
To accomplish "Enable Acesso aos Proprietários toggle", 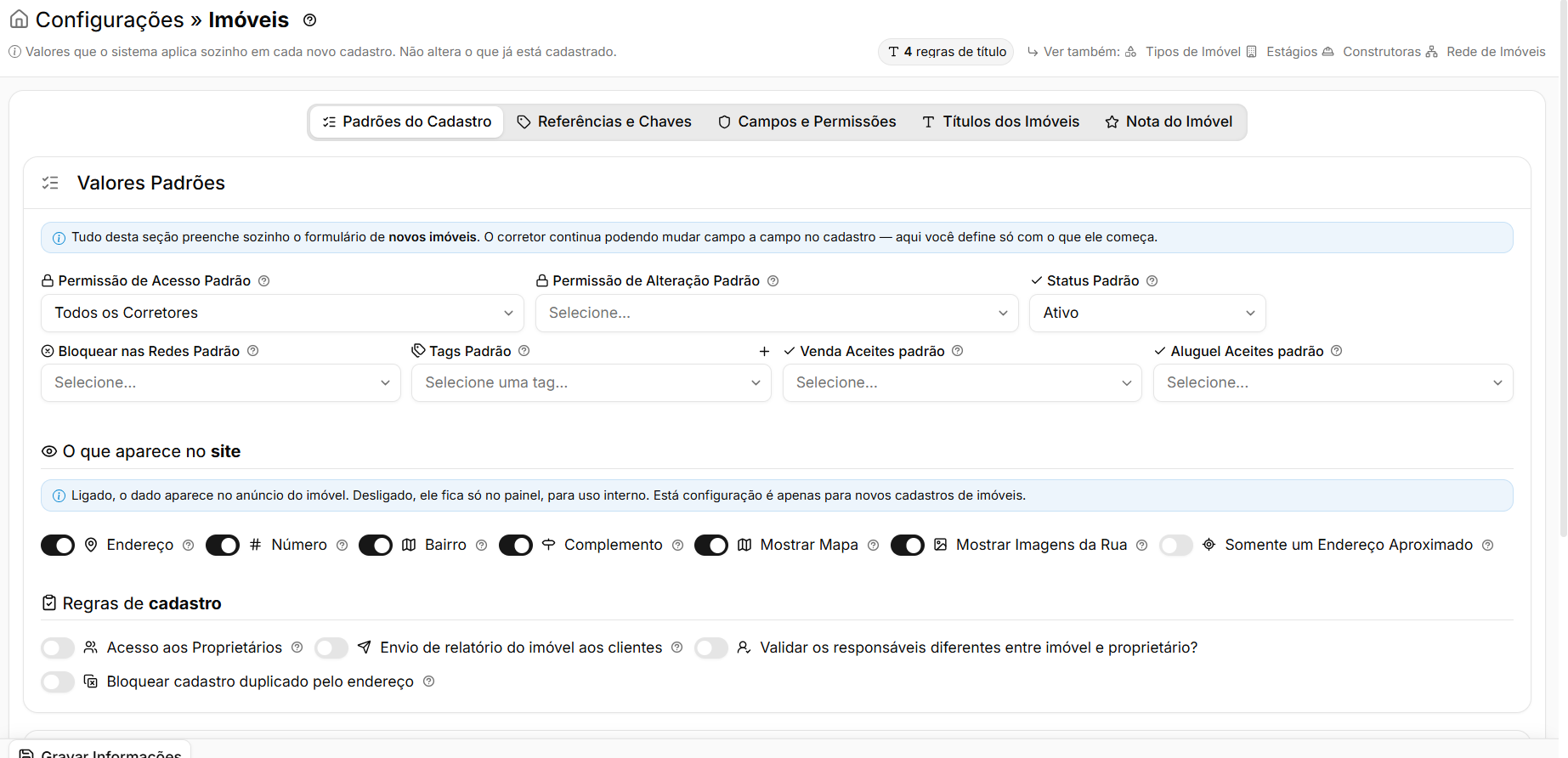I will [x=58, y=648].
